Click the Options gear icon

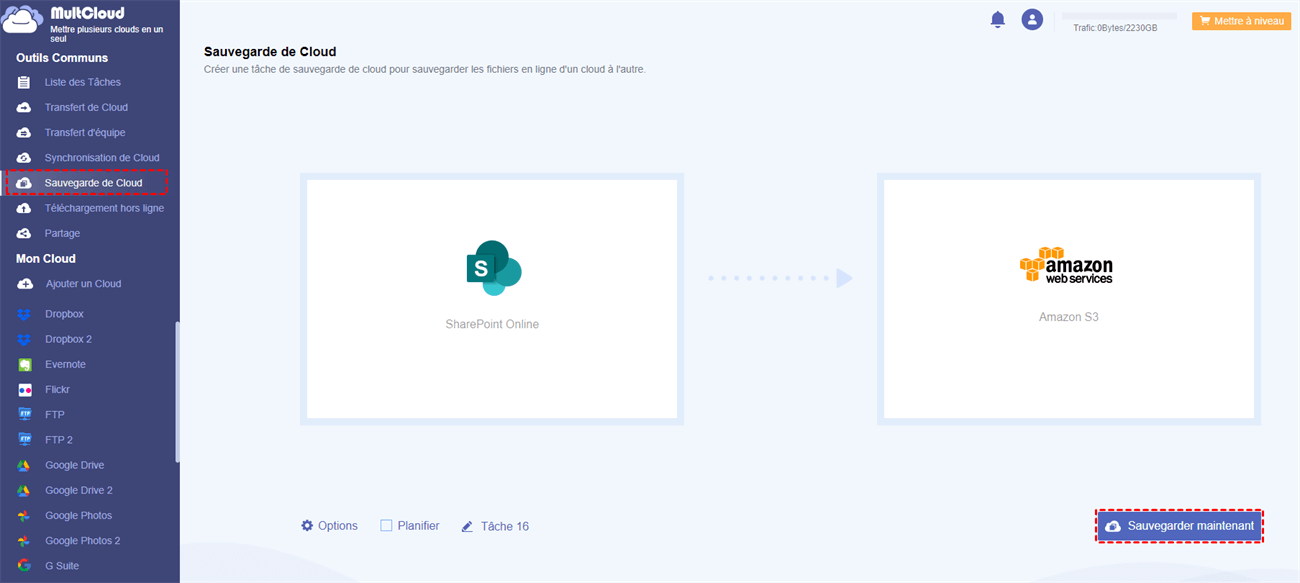pos(307,525)
